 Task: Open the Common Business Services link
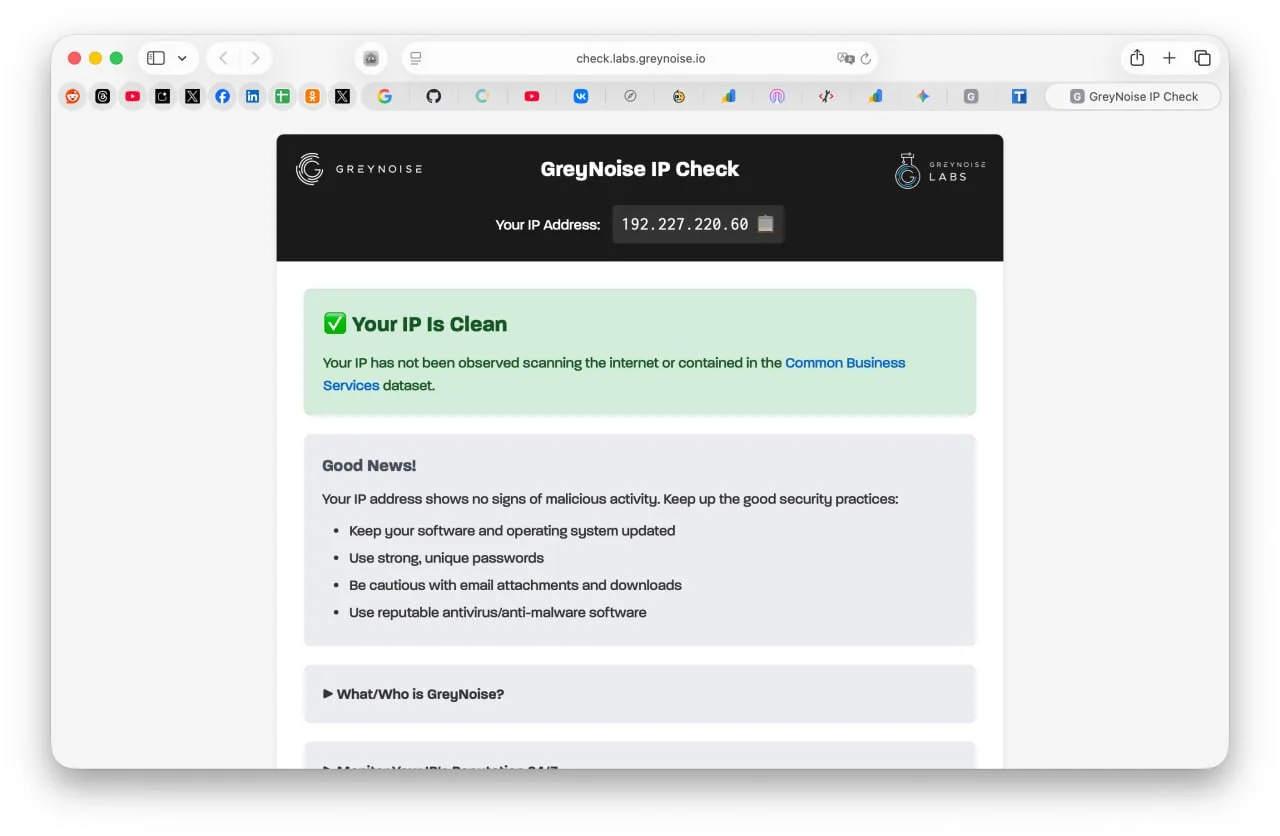point(845,363)
